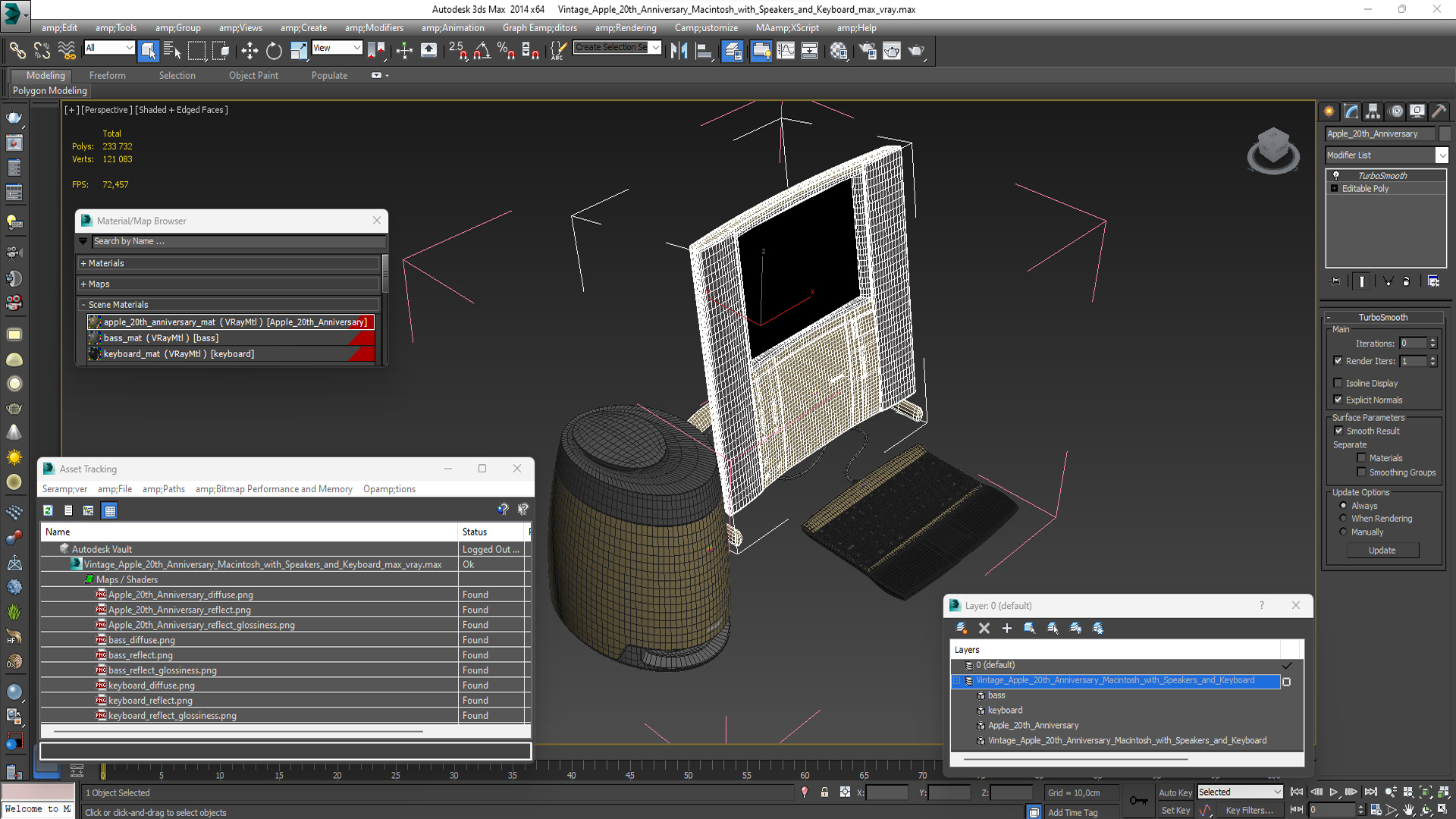The width and height of the screenshot is (1456, 819).
Task: Click Go to End playback button
Action: tap(1370, 792)
